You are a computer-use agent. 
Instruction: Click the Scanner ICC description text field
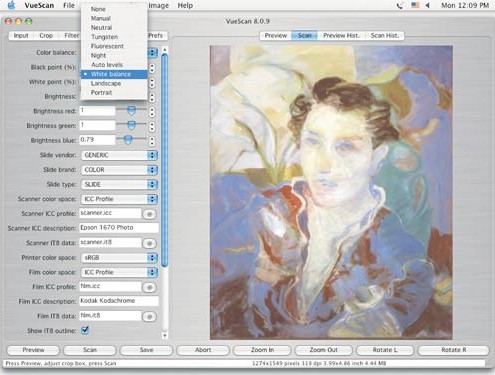[119, 228]
